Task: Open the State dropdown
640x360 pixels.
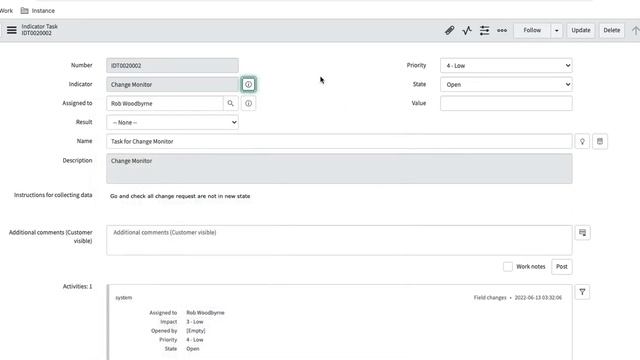Action: point(506,84)
